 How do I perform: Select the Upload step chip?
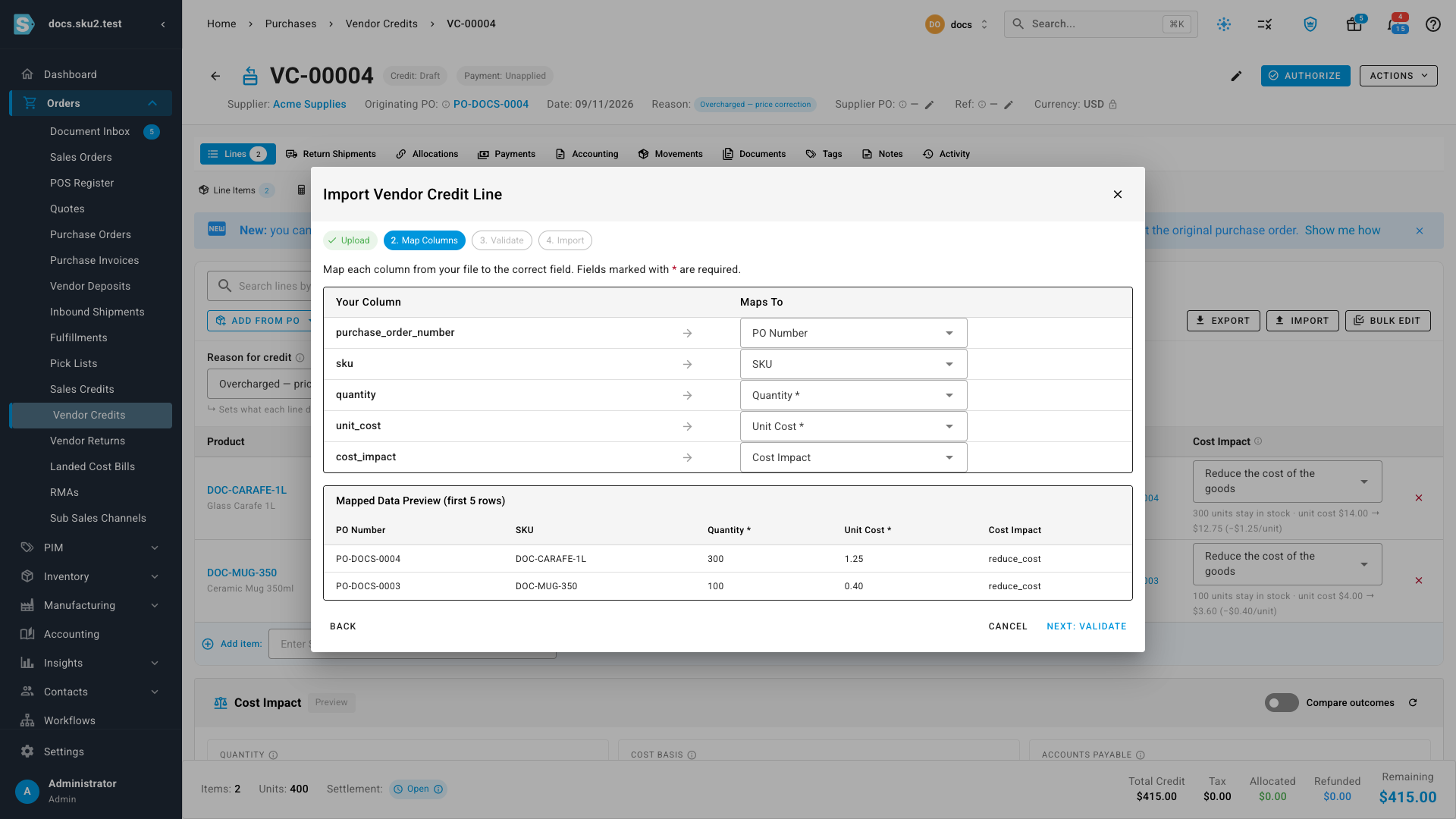tap(350, 240)
